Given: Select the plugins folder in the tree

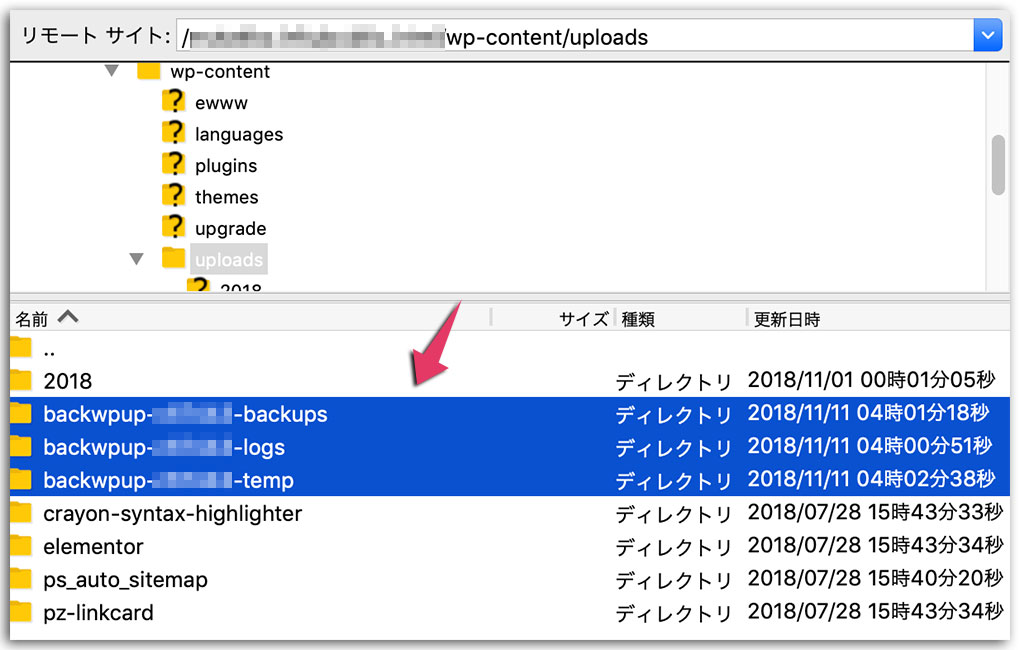Looking at the screenshot, I should click(x=226, y=165).
